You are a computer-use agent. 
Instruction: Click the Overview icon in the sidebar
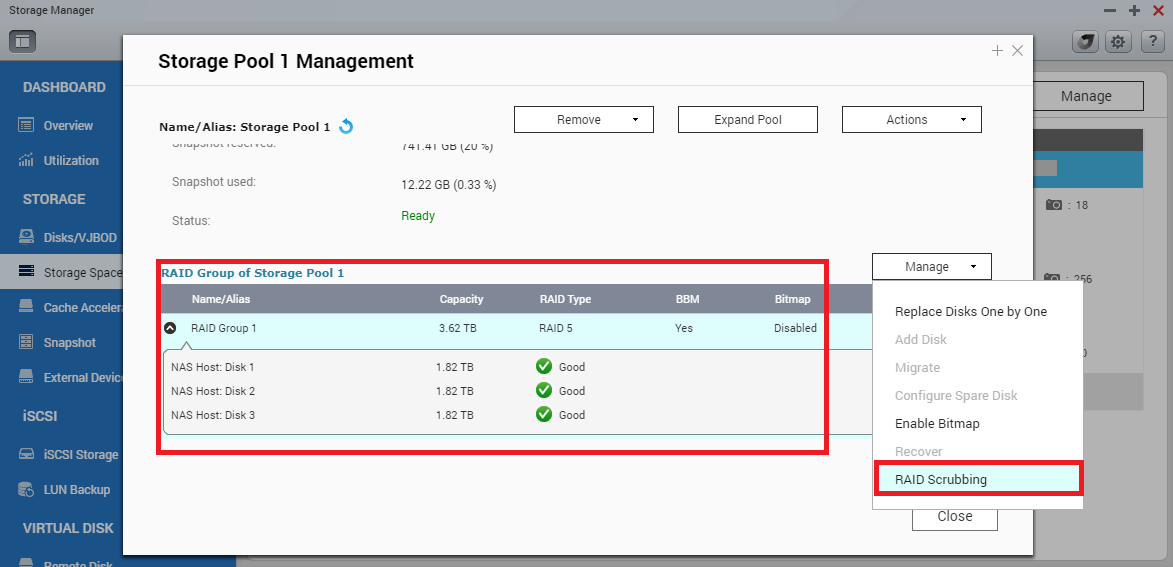[26, 125]
